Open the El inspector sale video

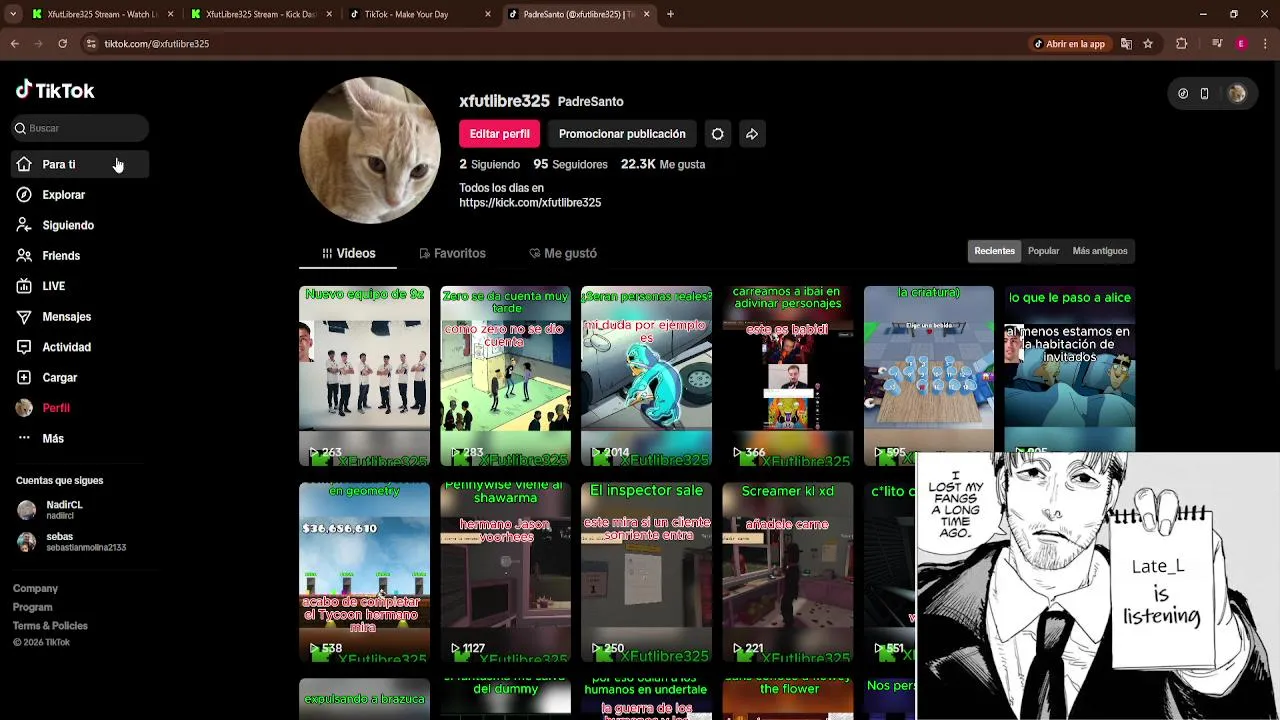[646, 572]
